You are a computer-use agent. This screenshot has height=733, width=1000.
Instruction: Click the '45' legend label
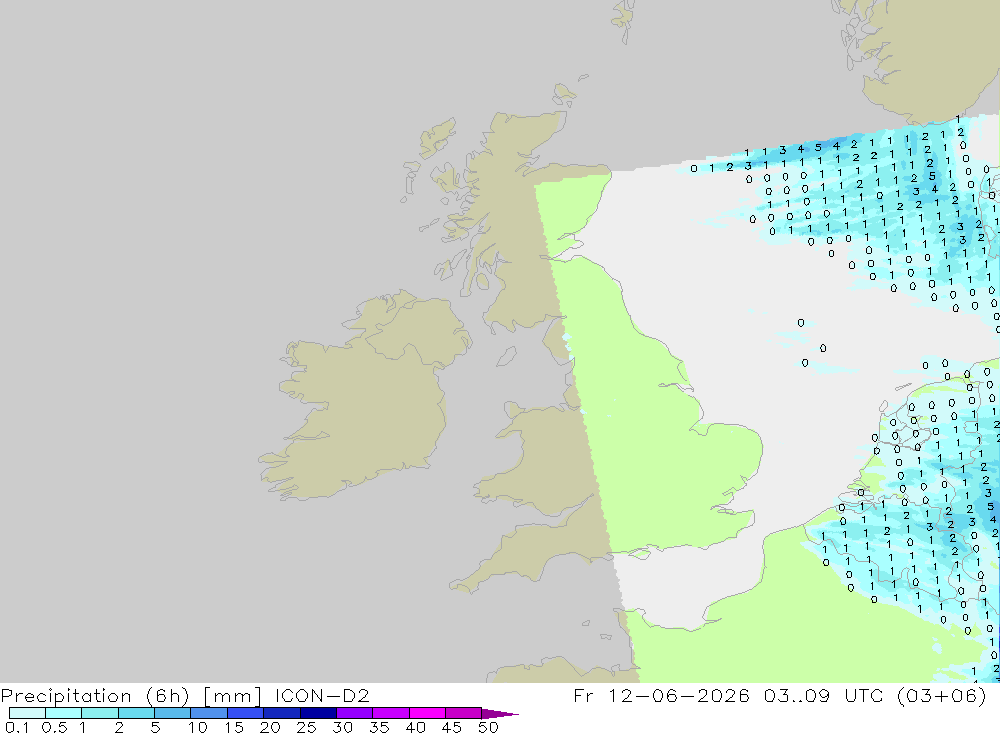(x=452, y=727)
